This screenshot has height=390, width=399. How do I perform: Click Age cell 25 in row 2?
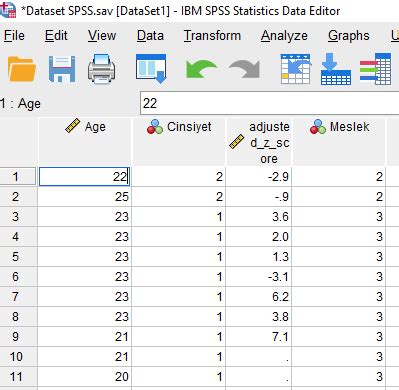click(85, 196)
